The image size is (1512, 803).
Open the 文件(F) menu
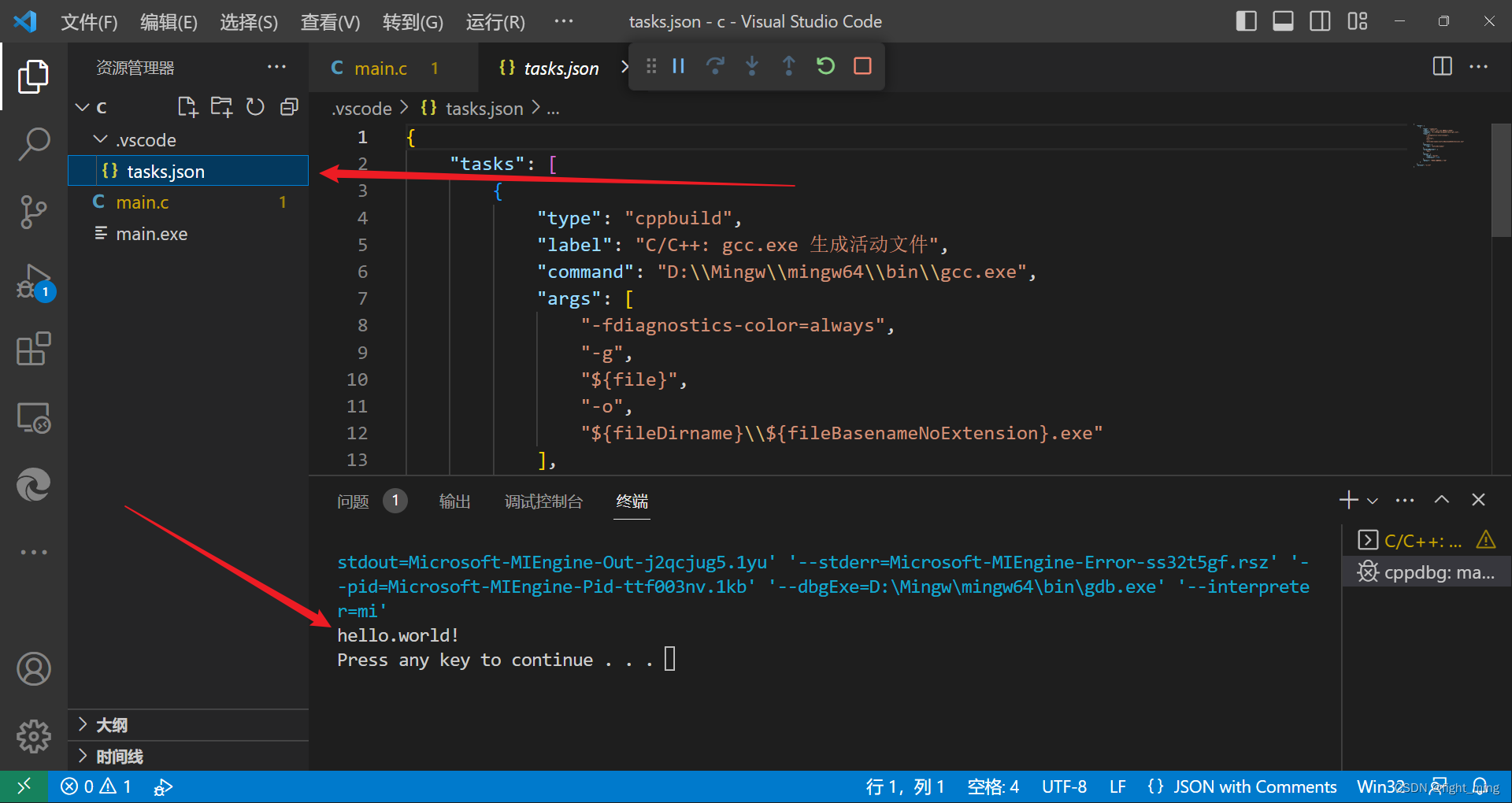tap(89, 22)
